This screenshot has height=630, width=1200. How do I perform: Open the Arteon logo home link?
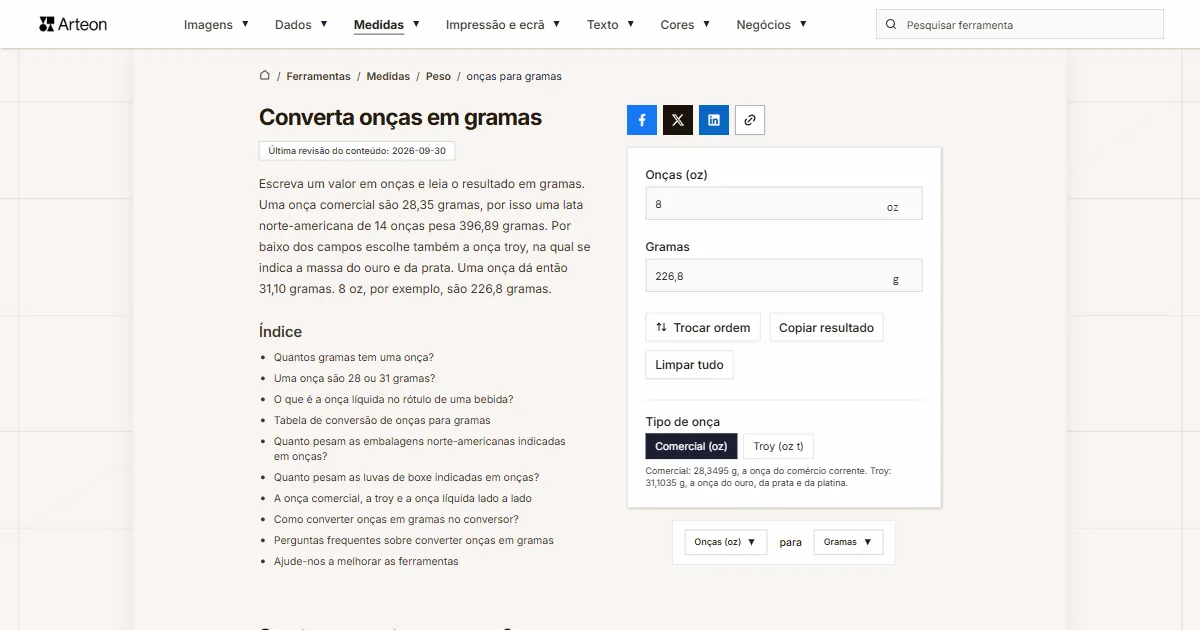[73, 24]
